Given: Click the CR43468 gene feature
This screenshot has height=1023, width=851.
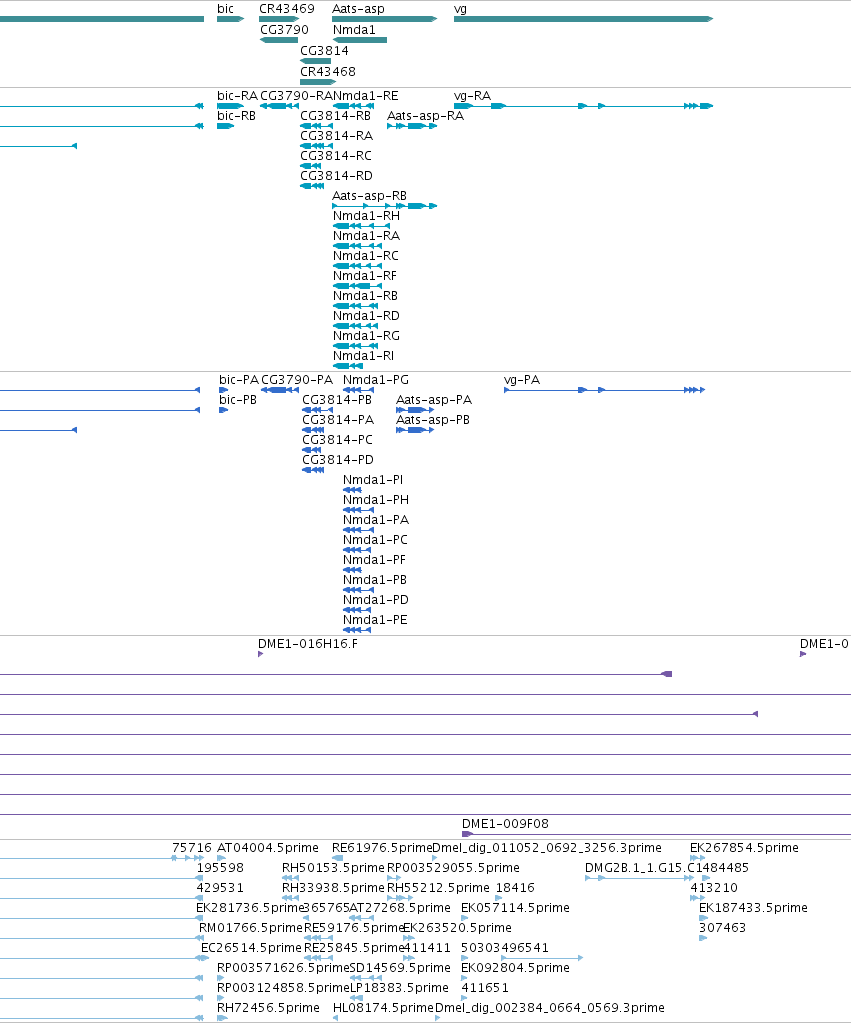Looking at the screenshot, I should 318,82.
